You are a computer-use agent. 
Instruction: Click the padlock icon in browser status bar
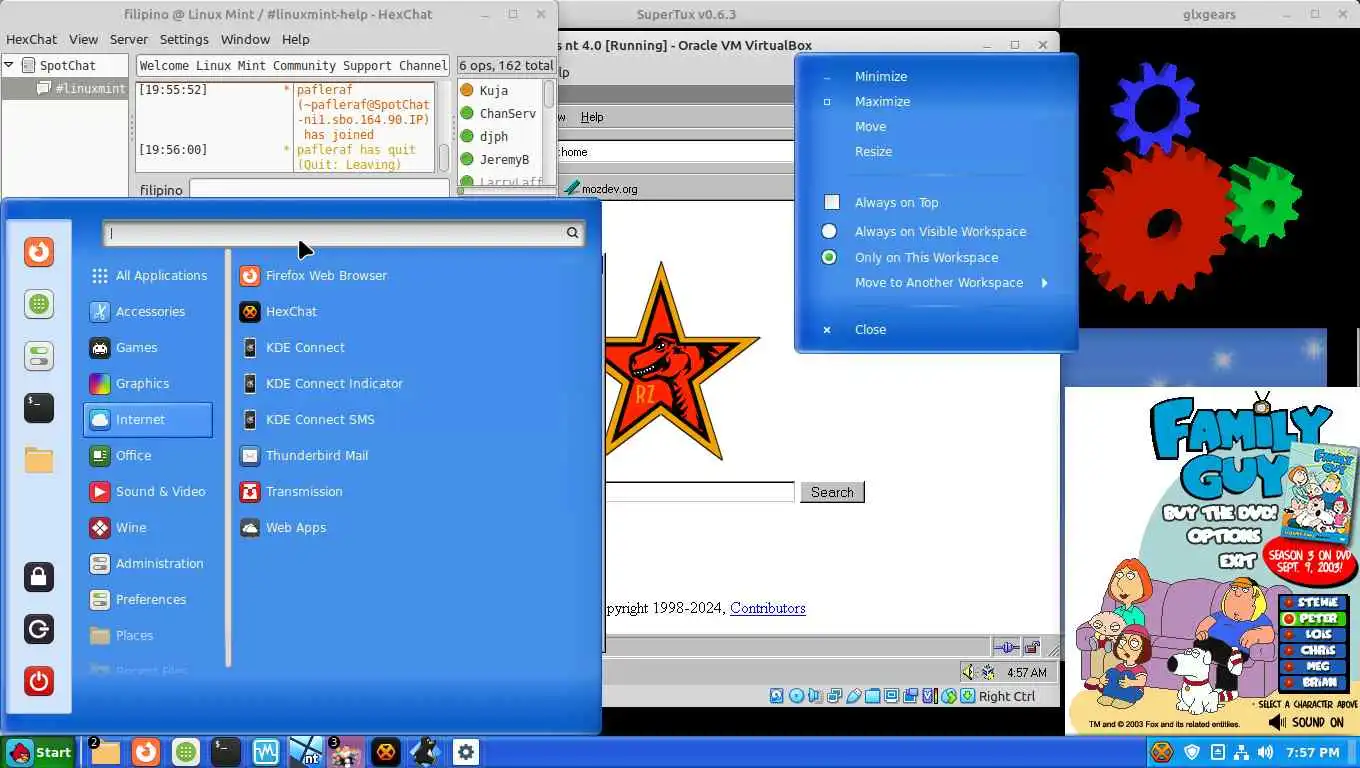click(1031, 647)
